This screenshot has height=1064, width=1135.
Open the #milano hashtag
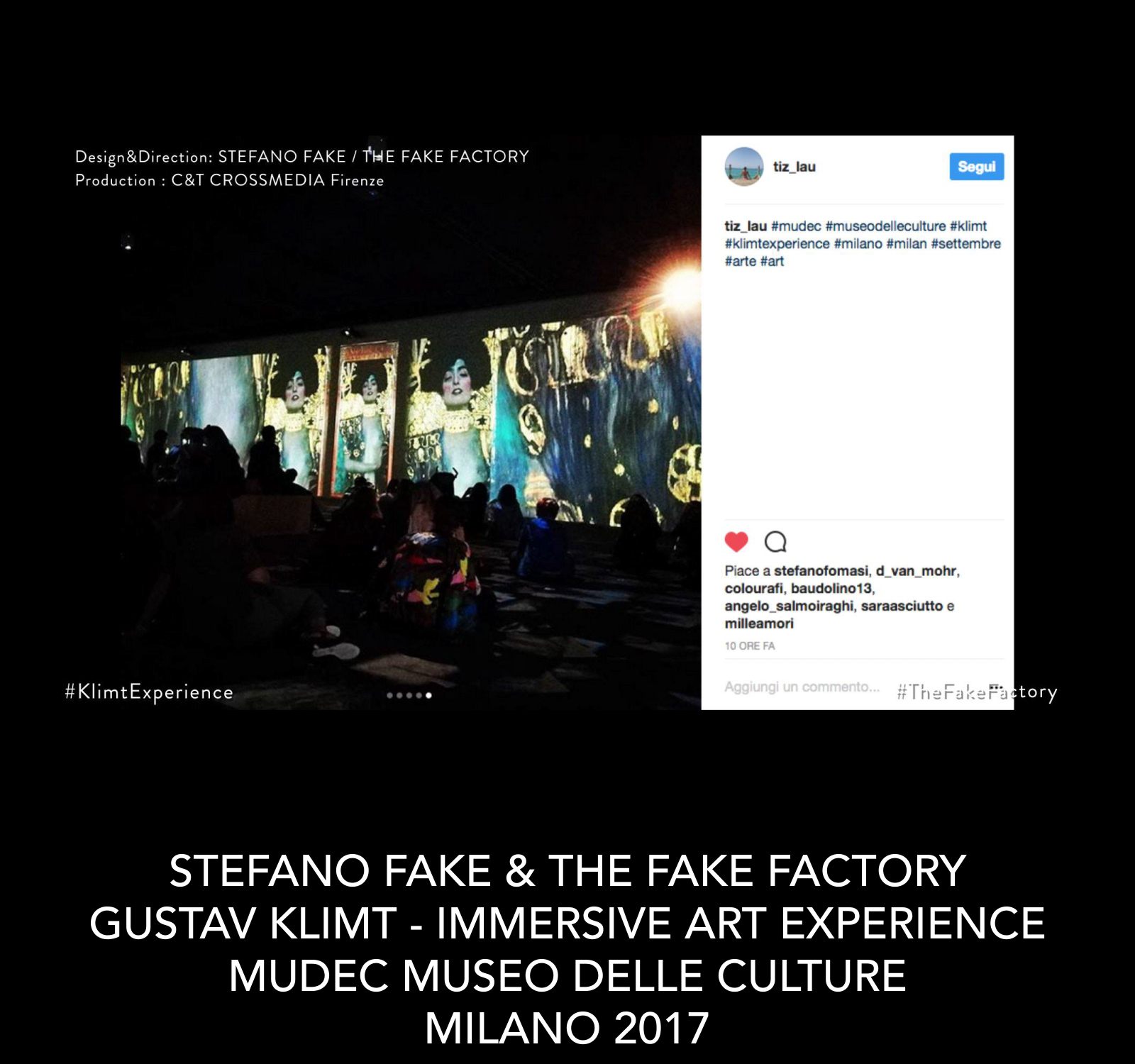(858, 244)
